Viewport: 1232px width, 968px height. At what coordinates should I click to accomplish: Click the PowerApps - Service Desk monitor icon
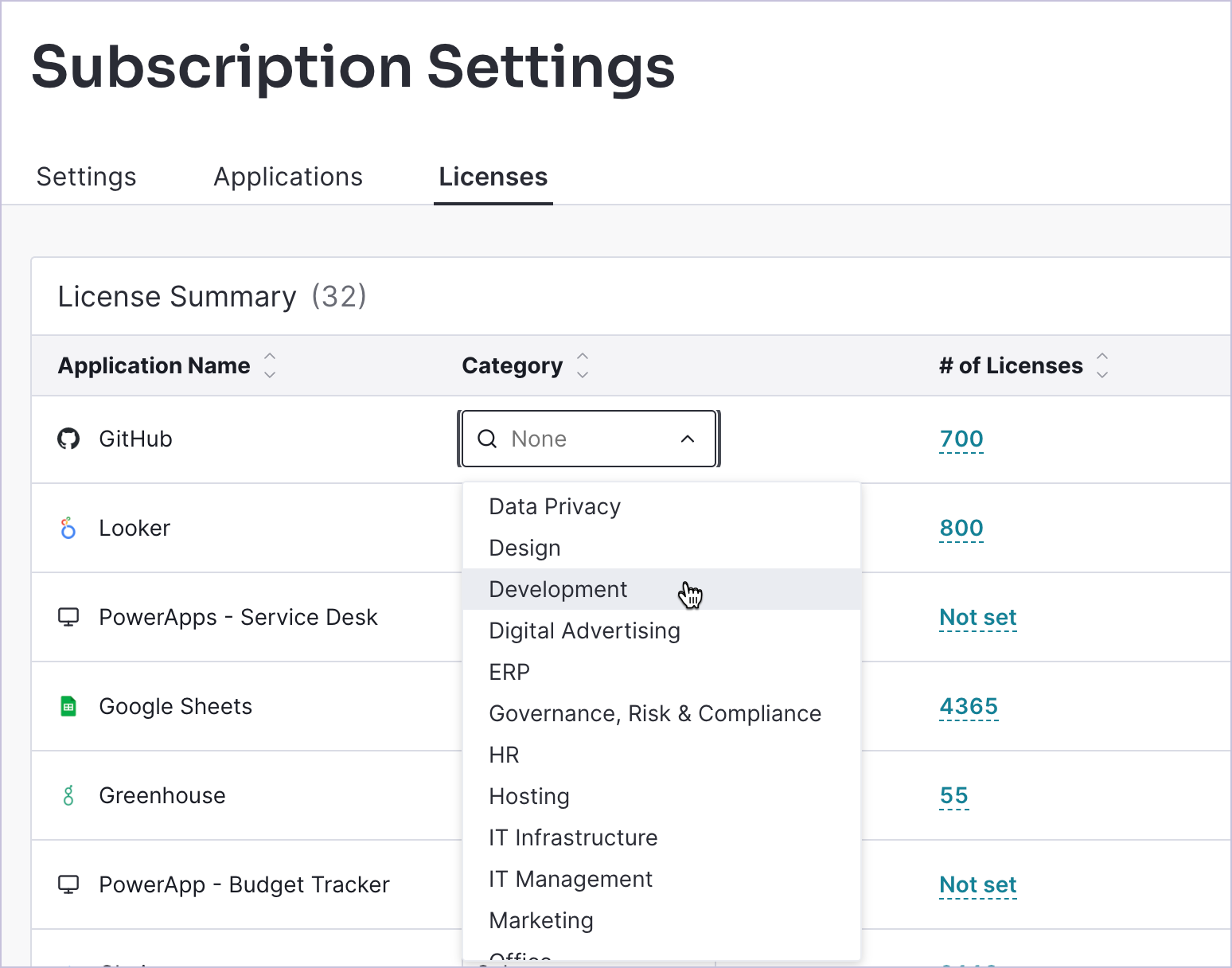tap(68, 617)
